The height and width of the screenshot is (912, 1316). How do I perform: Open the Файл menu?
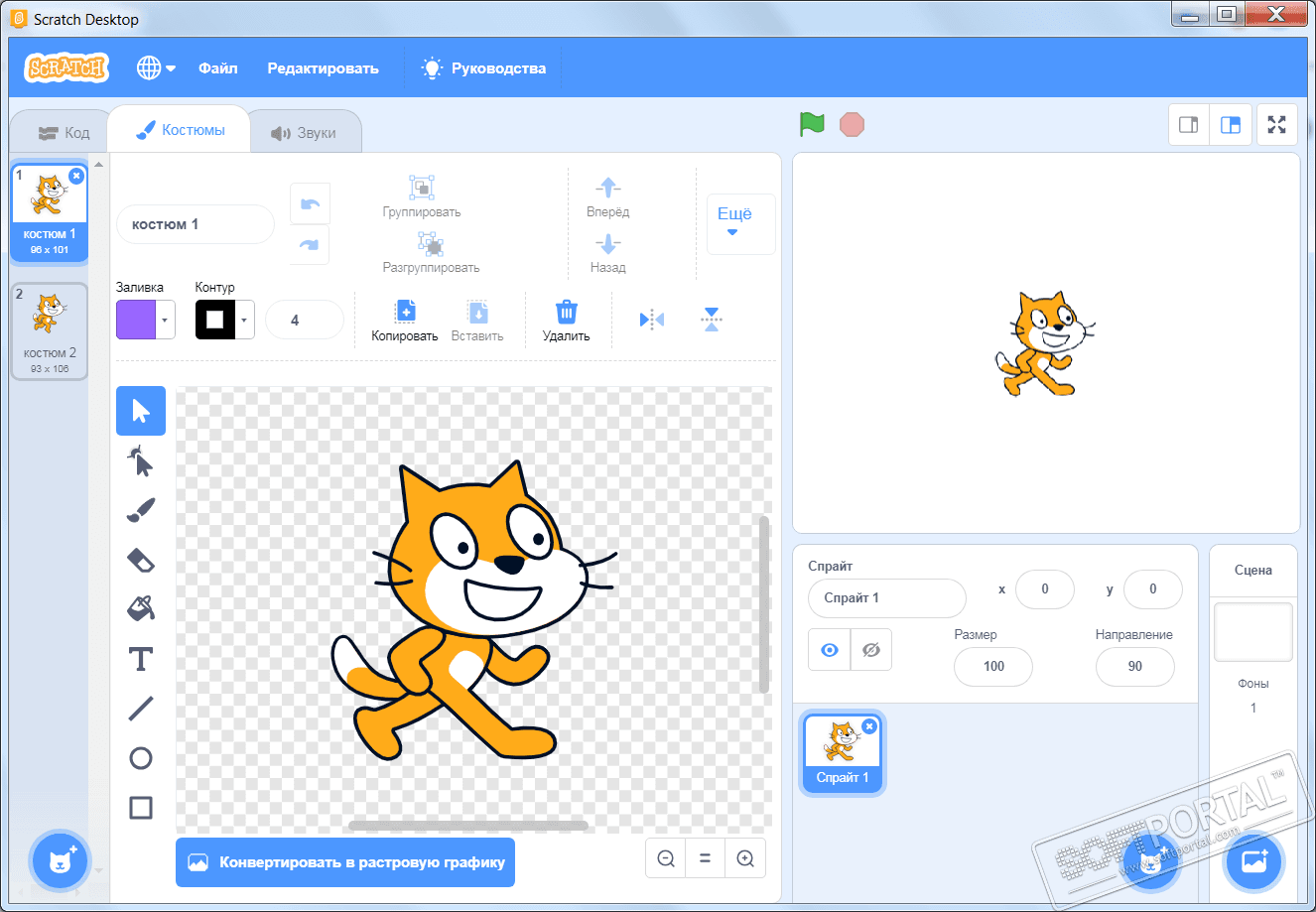coord(218,68)
